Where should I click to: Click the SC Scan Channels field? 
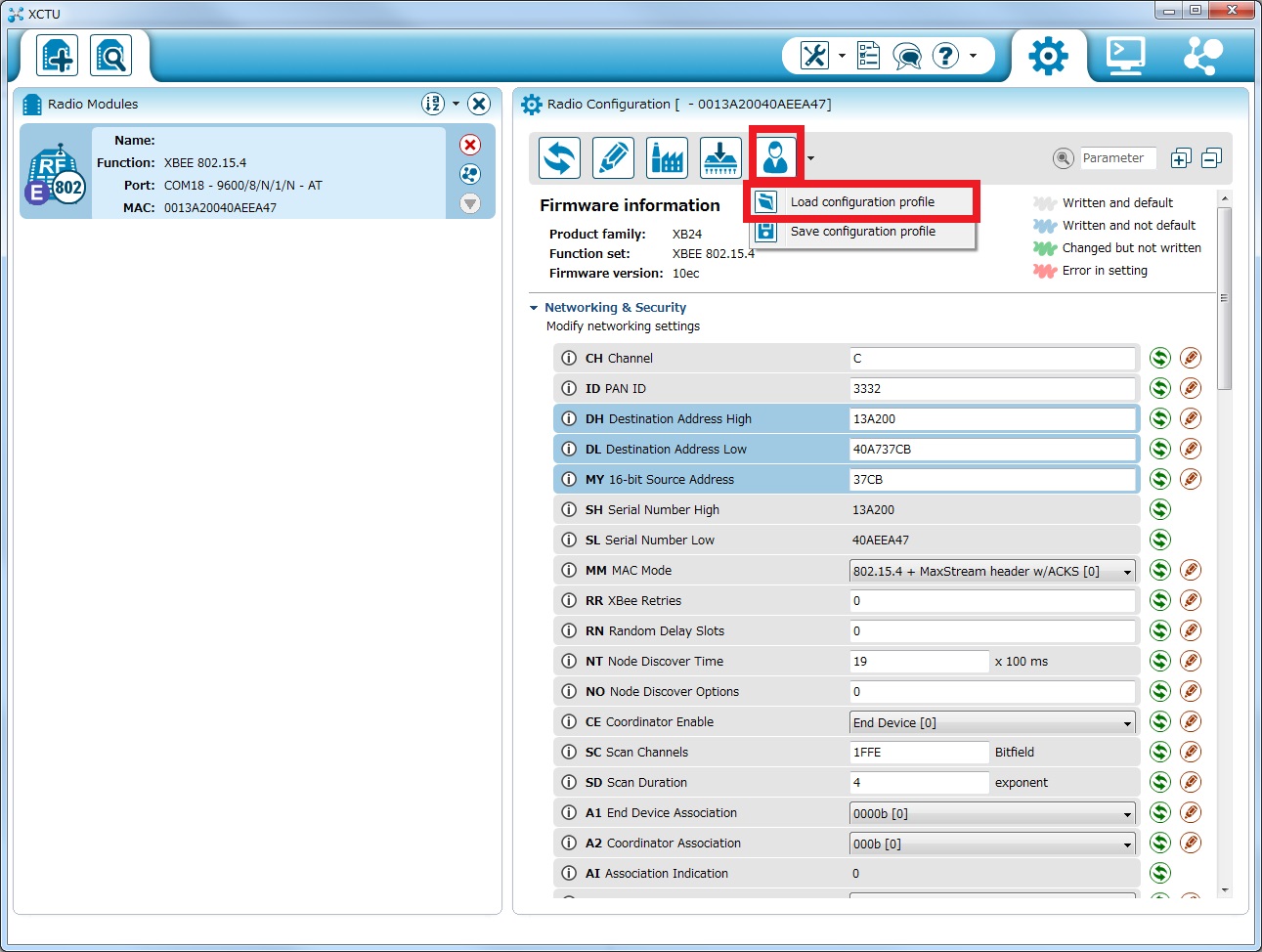click(x=920, y=753)
